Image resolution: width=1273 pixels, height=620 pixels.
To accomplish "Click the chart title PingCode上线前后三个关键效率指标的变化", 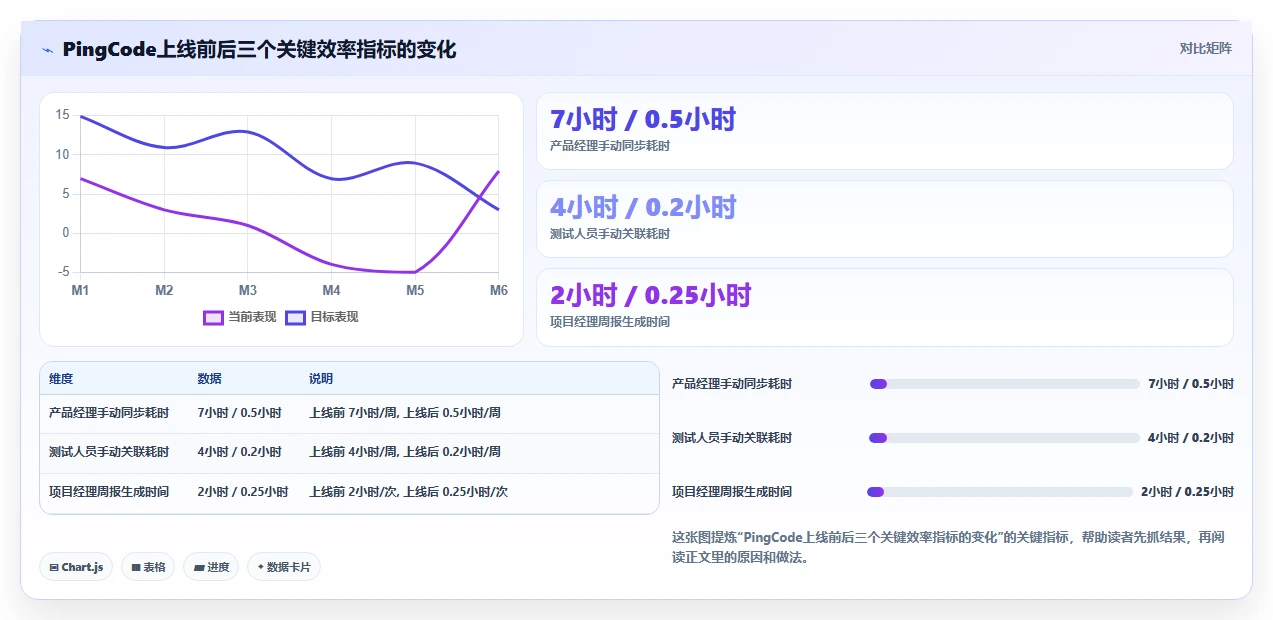I will click(x=259, y=50).
